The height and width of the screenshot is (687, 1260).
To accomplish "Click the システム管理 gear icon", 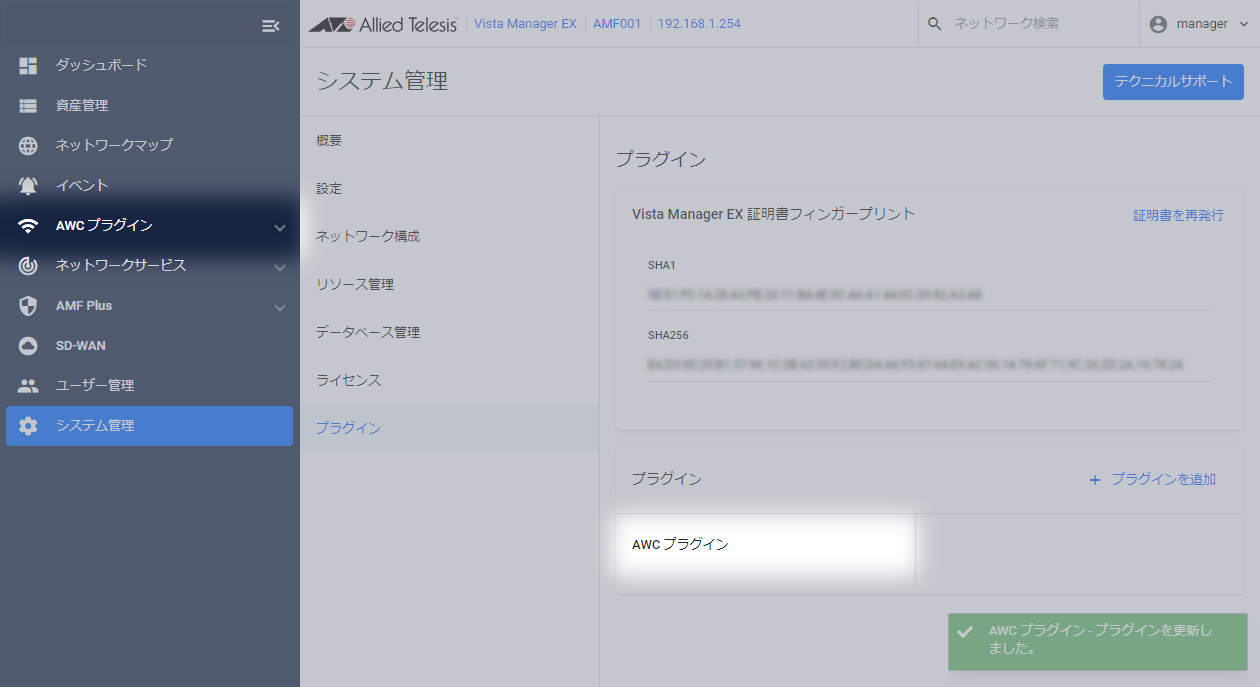I will coord(28,425).
